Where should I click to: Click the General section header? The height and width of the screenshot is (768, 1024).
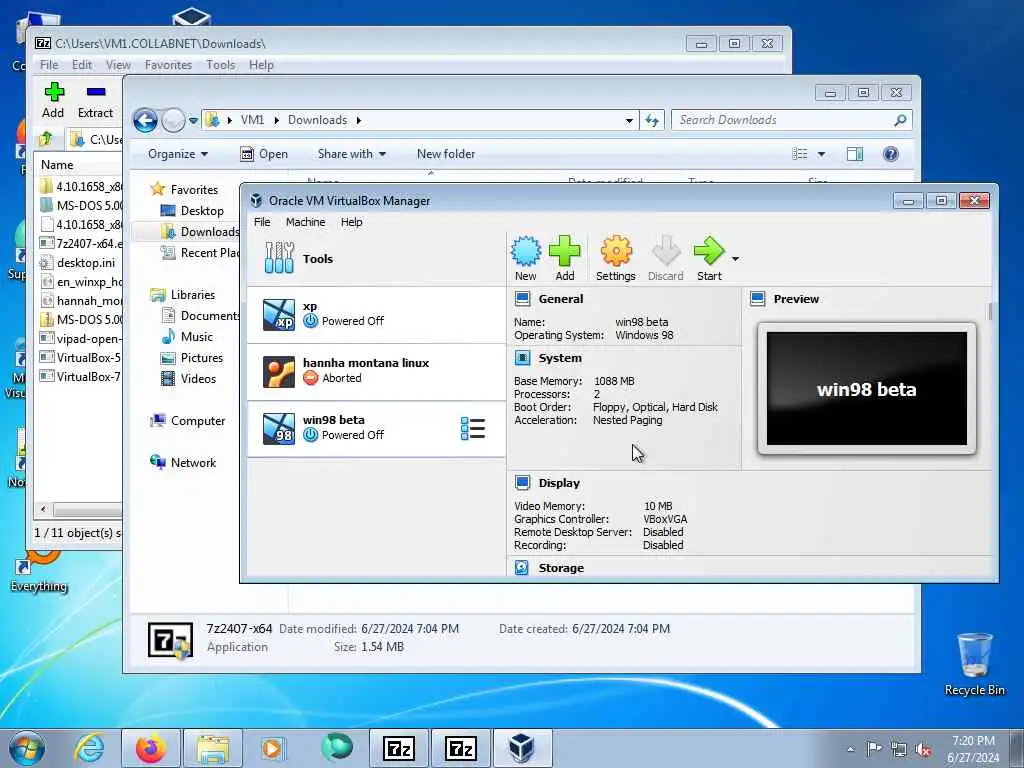coord(560,299)
